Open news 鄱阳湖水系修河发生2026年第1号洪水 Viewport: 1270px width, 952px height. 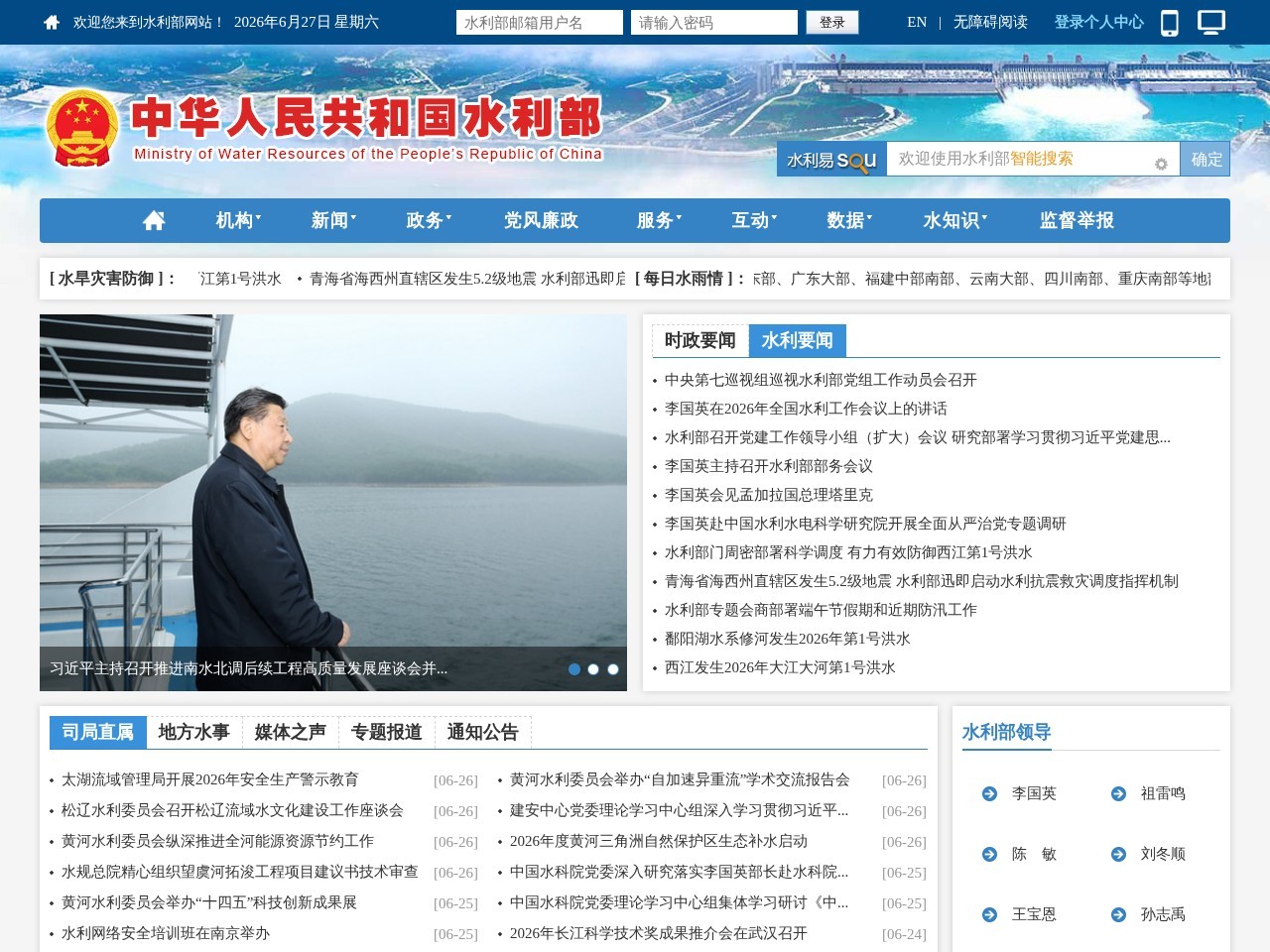[788, 639]
